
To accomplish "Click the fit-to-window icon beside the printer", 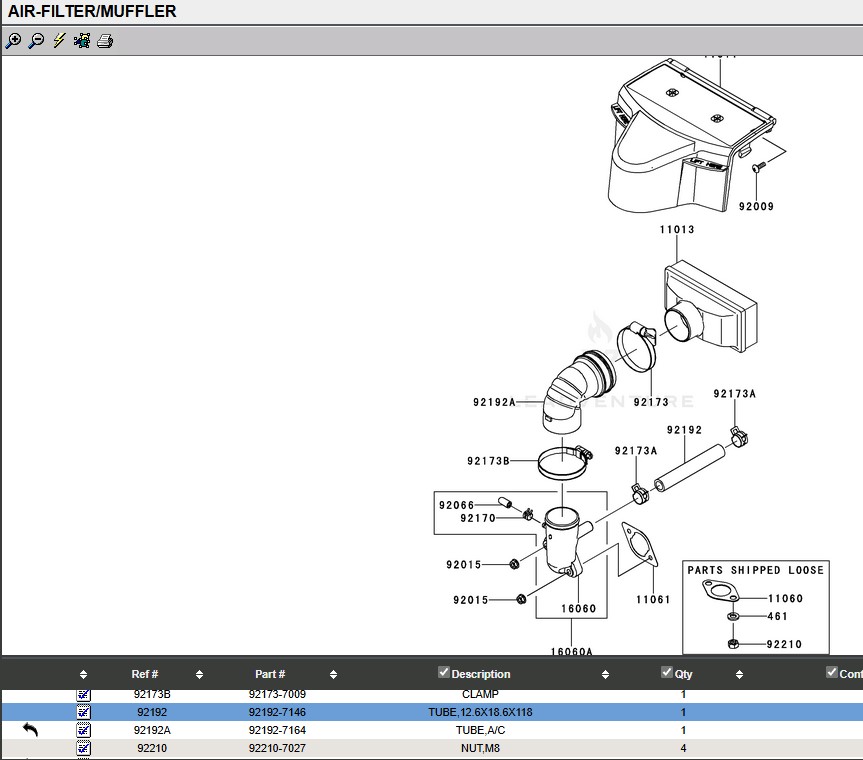I will [x=82, y=41].
